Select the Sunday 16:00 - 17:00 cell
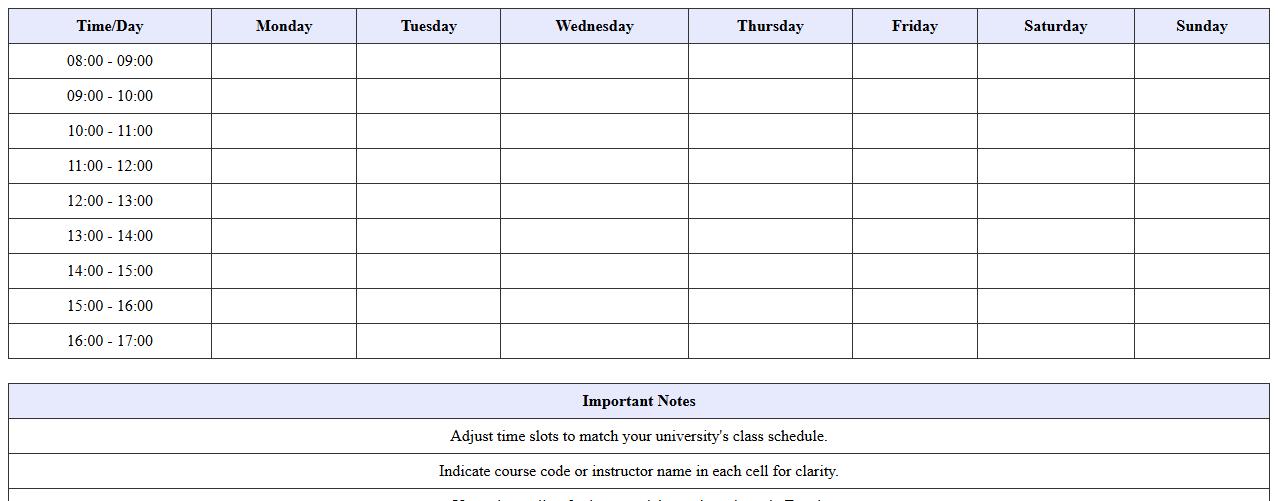 coord(1201,341)
